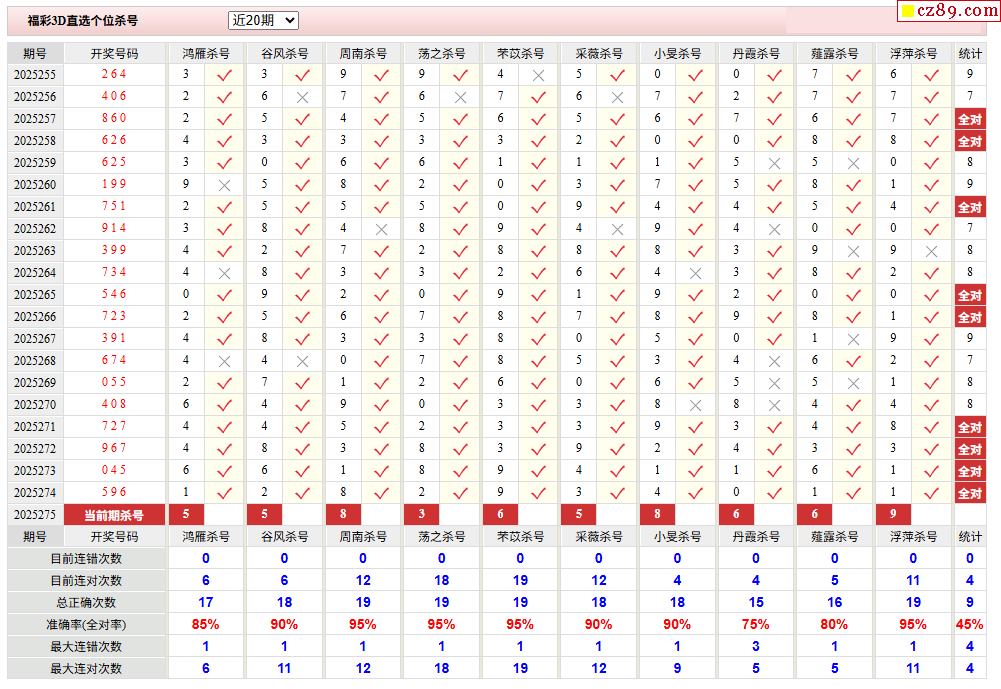The height and width of the screenshot is (689, 1001).
Task: Click the gray cross for 芣苡杀号 in 2025255
Action: [x=538, y=75]
